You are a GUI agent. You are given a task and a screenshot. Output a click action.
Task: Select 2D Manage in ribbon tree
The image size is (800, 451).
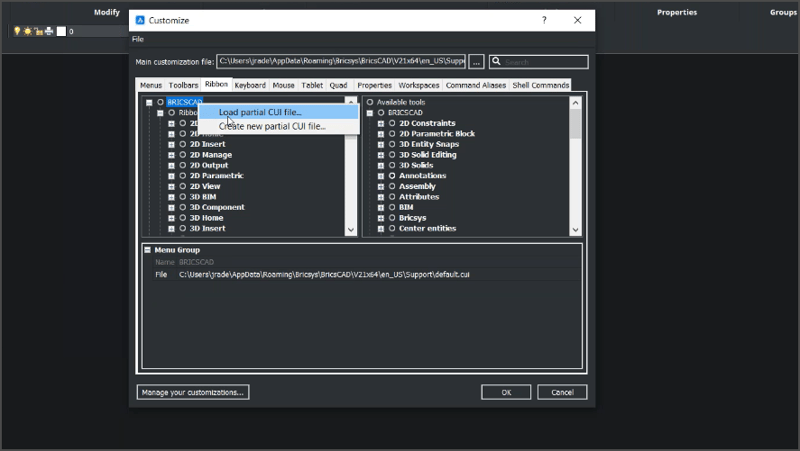(x=211, y=155)
